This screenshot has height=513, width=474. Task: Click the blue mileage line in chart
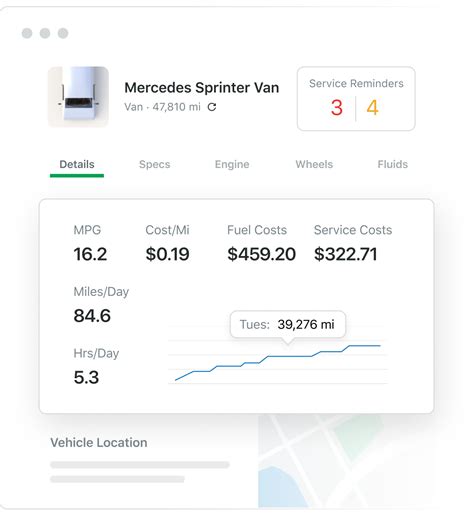click(x=278, y=357)
